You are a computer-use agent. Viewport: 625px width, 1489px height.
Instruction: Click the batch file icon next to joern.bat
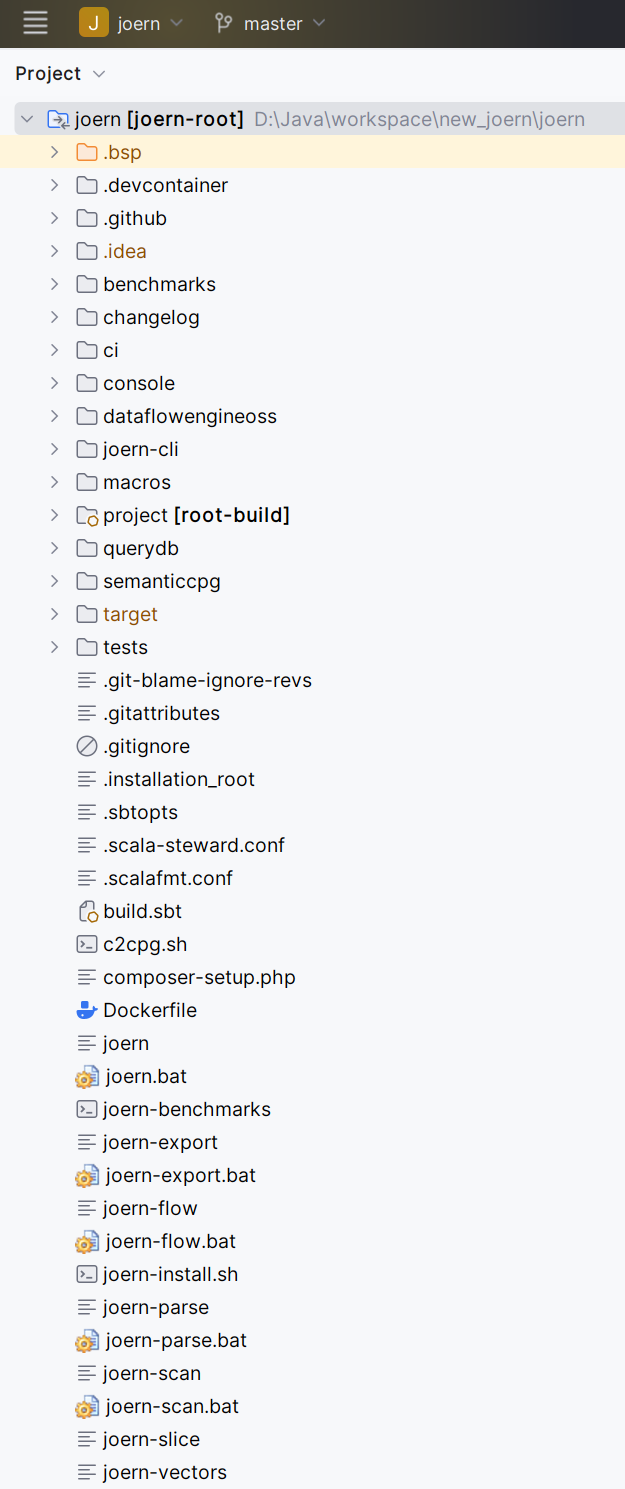(87, 1076)
